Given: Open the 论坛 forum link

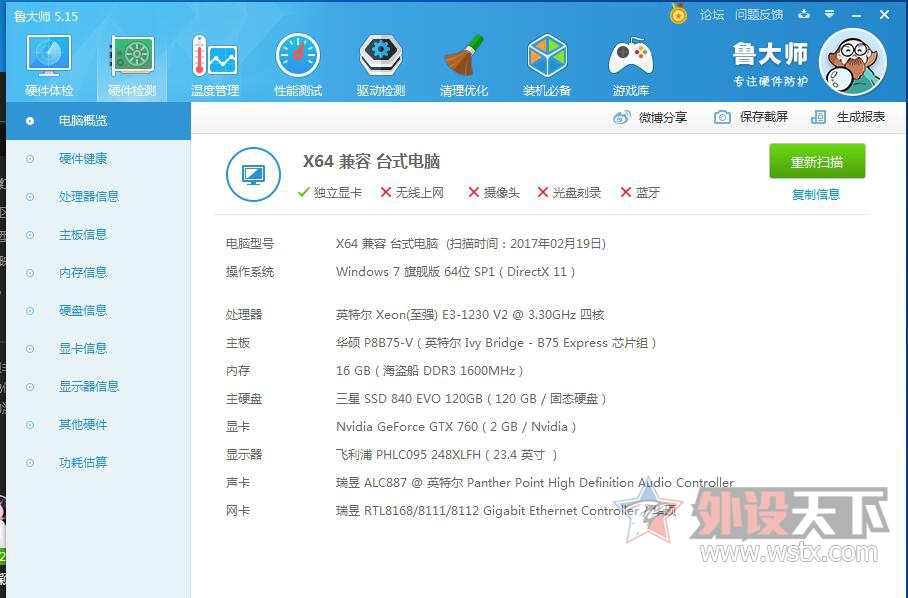Looking at the screenshot, I should (x=712, y=15).
